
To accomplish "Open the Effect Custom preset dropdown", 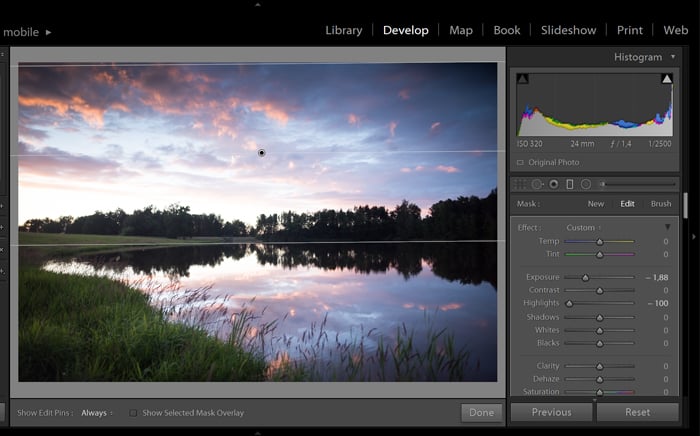I will pyautogui.click(x=583, y=228).
